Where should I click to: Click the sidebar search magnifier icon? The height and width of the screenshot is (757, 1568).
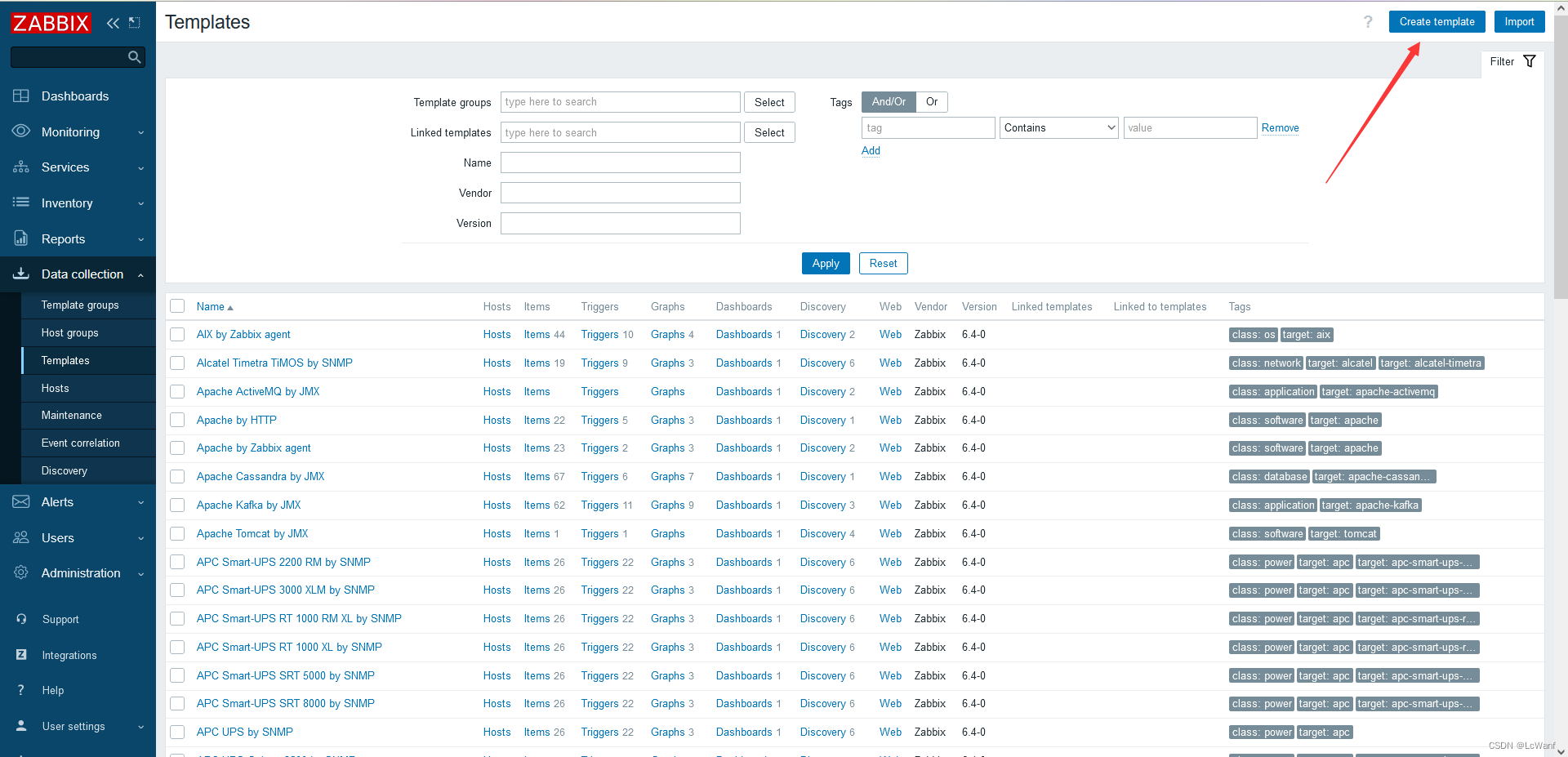coord(135,57)
